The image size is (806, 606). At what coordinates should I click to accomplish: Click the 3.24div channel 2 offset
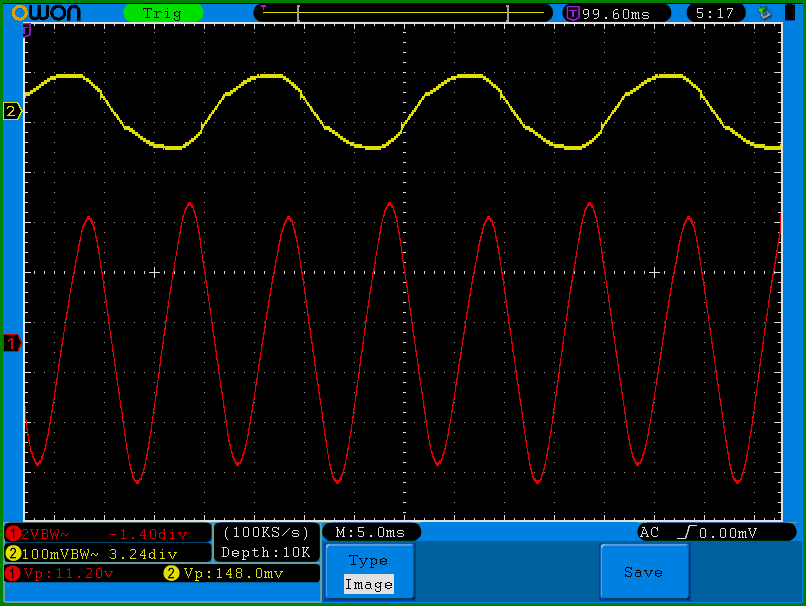[x=143, y=554]
